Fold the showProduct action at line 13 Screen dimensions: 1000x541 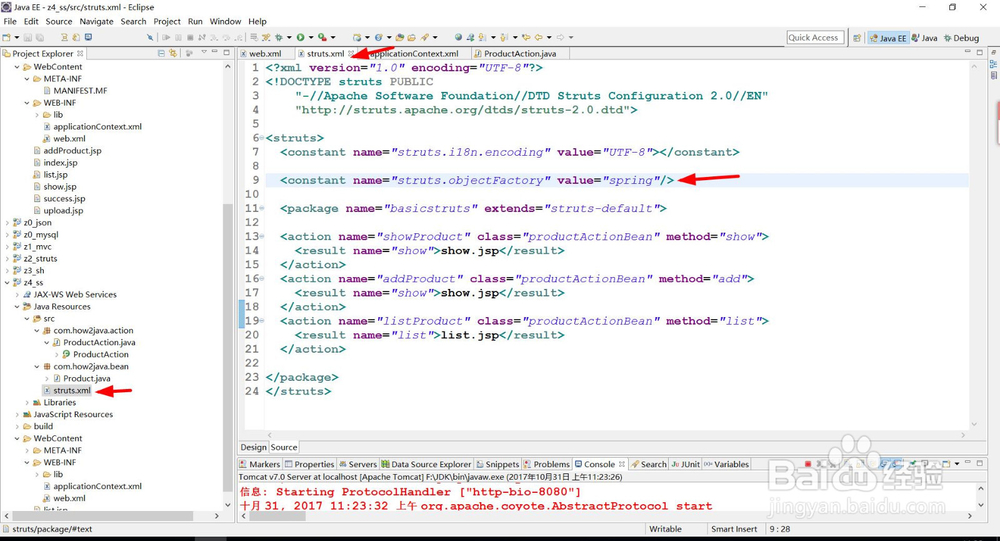[261, 236]
